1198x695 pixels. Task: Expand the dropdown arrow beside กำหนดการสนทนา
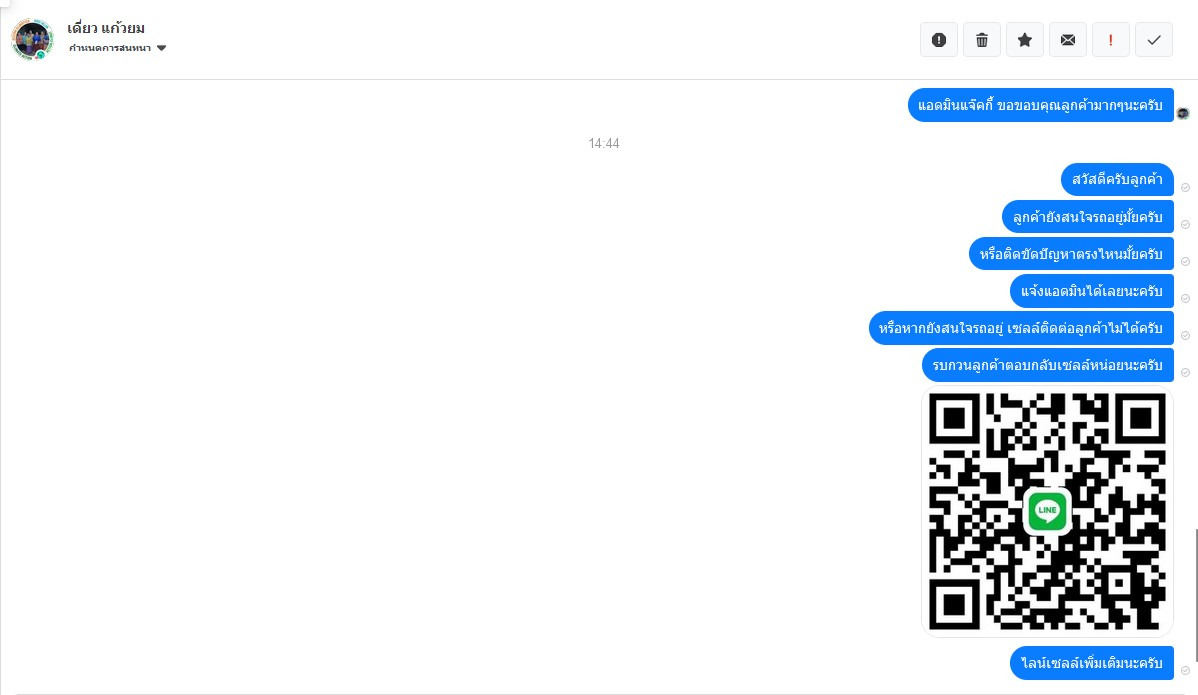161,48
